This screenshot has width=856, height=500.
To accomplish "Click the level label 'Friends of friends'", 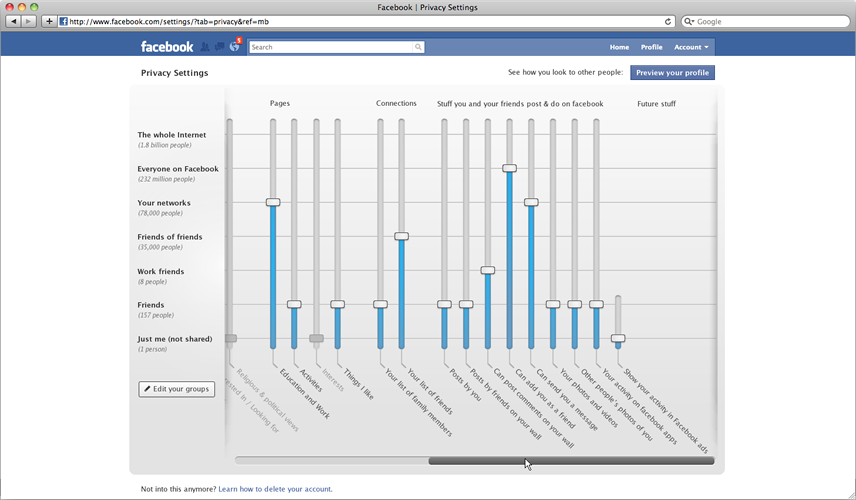I will pyautogui.click(x=170, y=237).
